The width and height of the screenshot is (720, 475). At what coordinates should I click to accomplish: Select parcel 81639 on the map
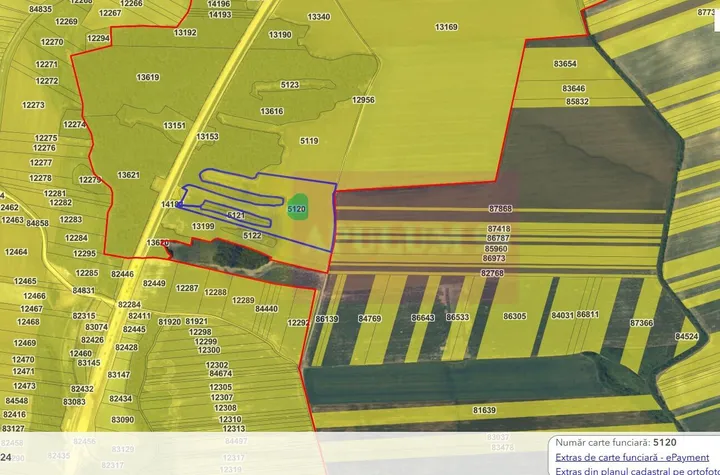click(484, 410)
